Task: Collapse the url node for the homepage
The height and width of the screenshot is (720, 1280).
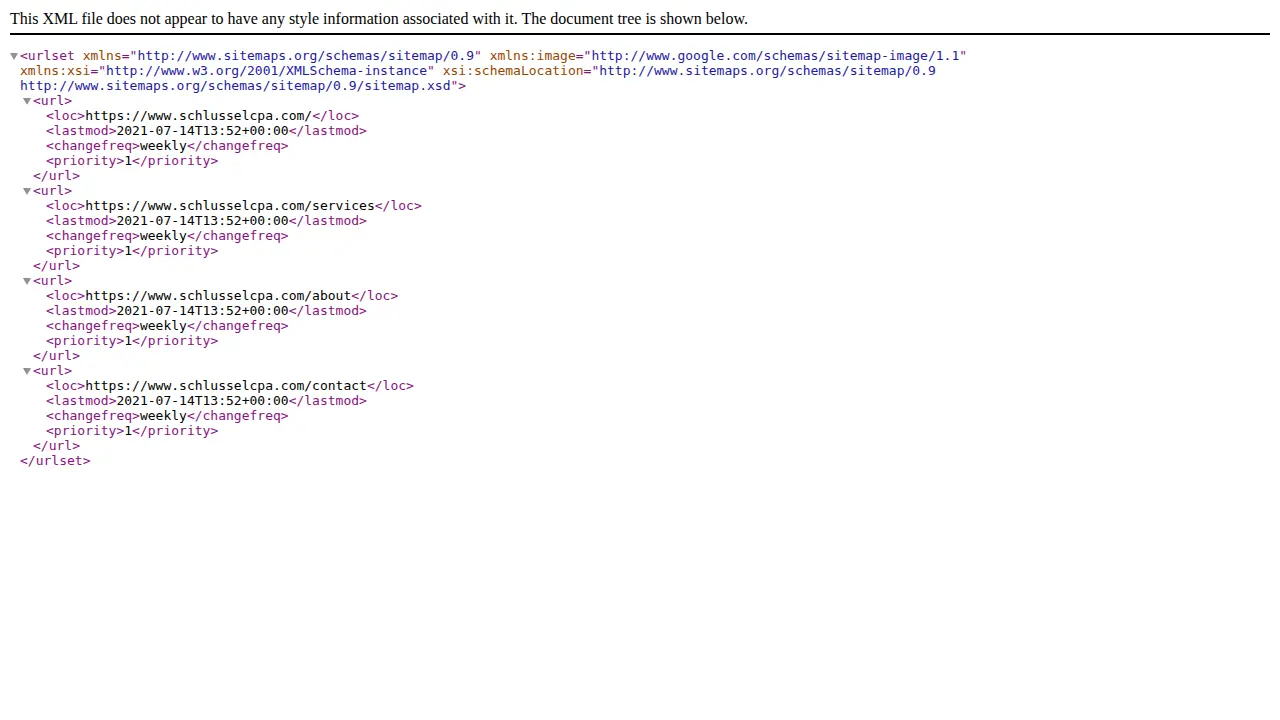Action: click(x=27, y=101)
